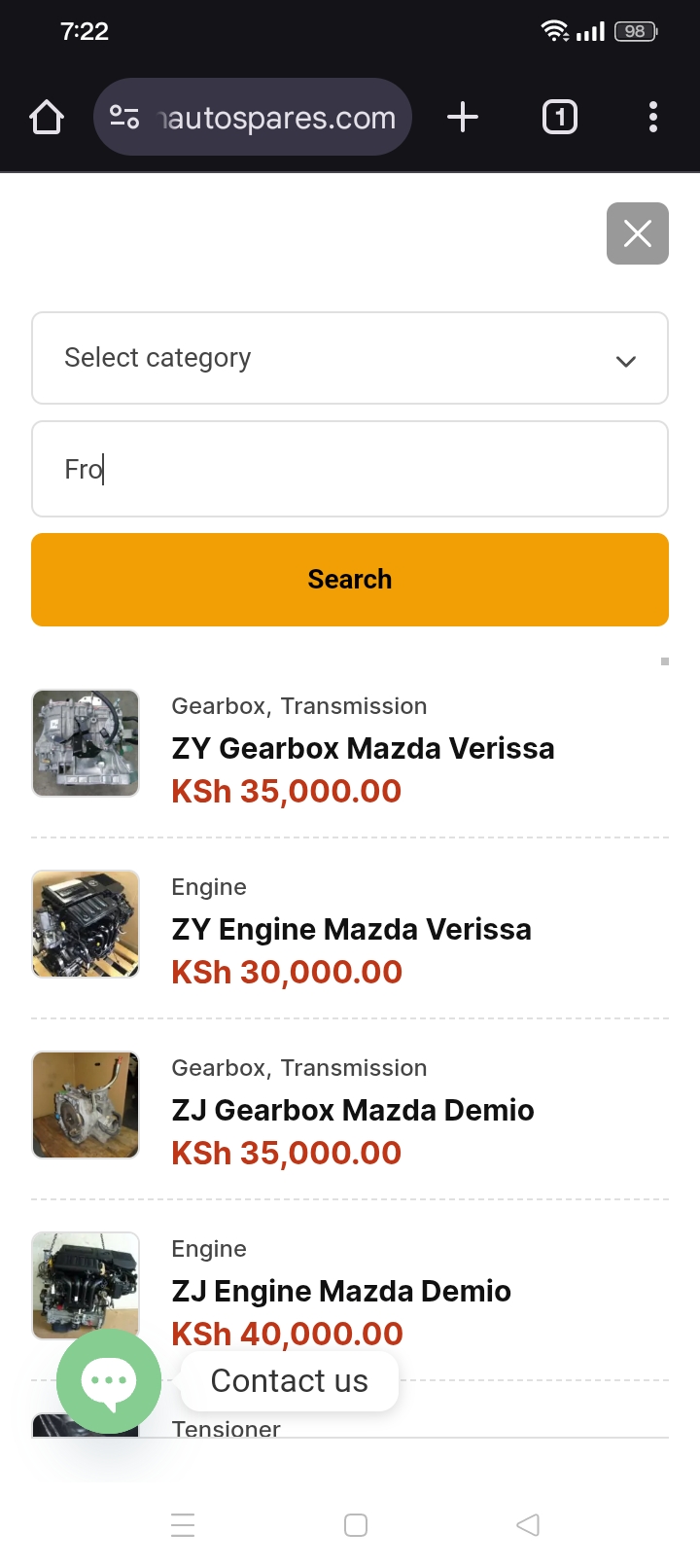This screenshot has height=1568, width=700.
Task: Expand the Select category dropdown
Action: pyautogui.click(x=331, y=358)
